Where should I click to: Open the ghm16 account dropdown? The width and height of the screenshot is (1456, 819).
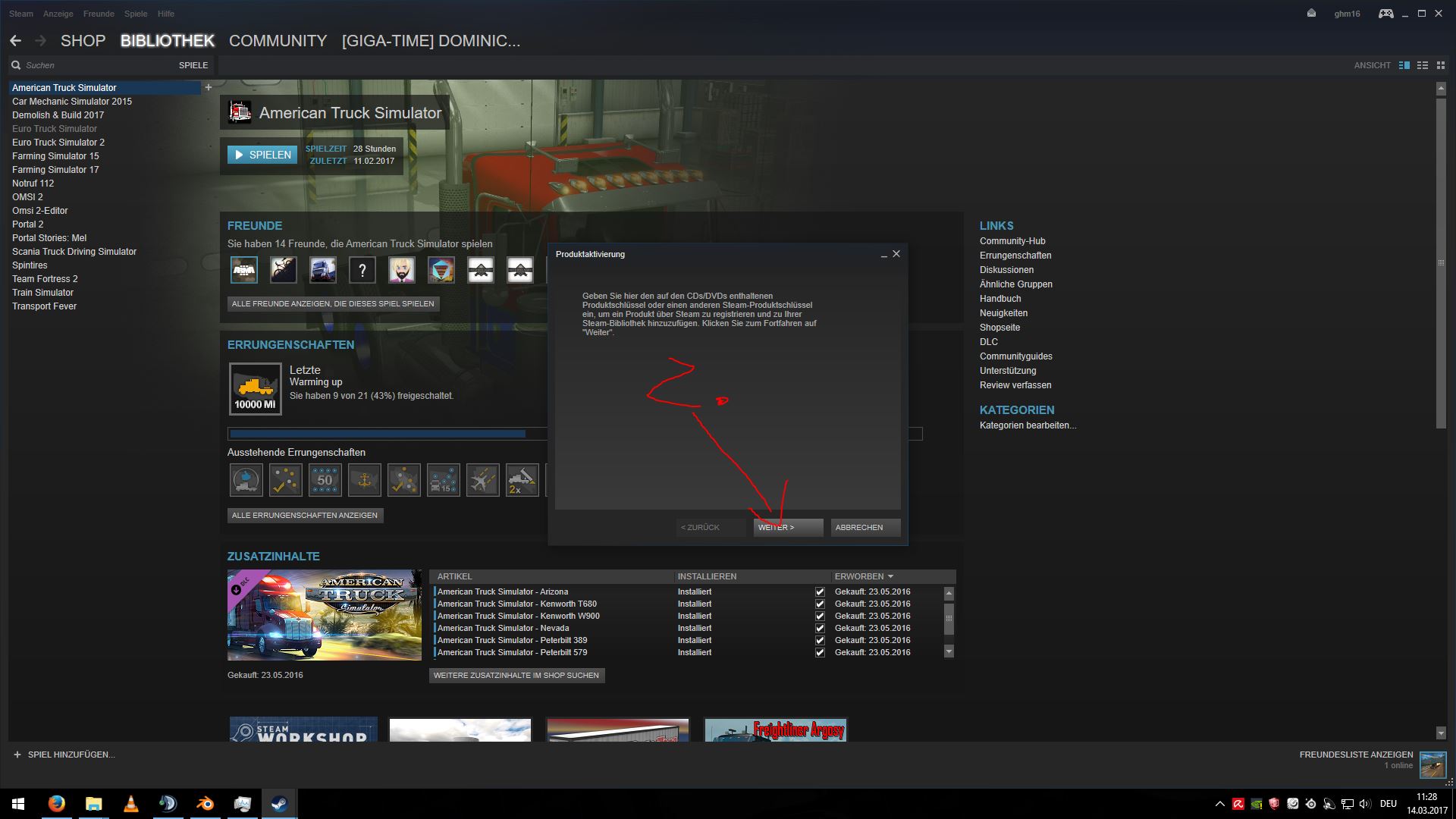[x=1347, y=14]
